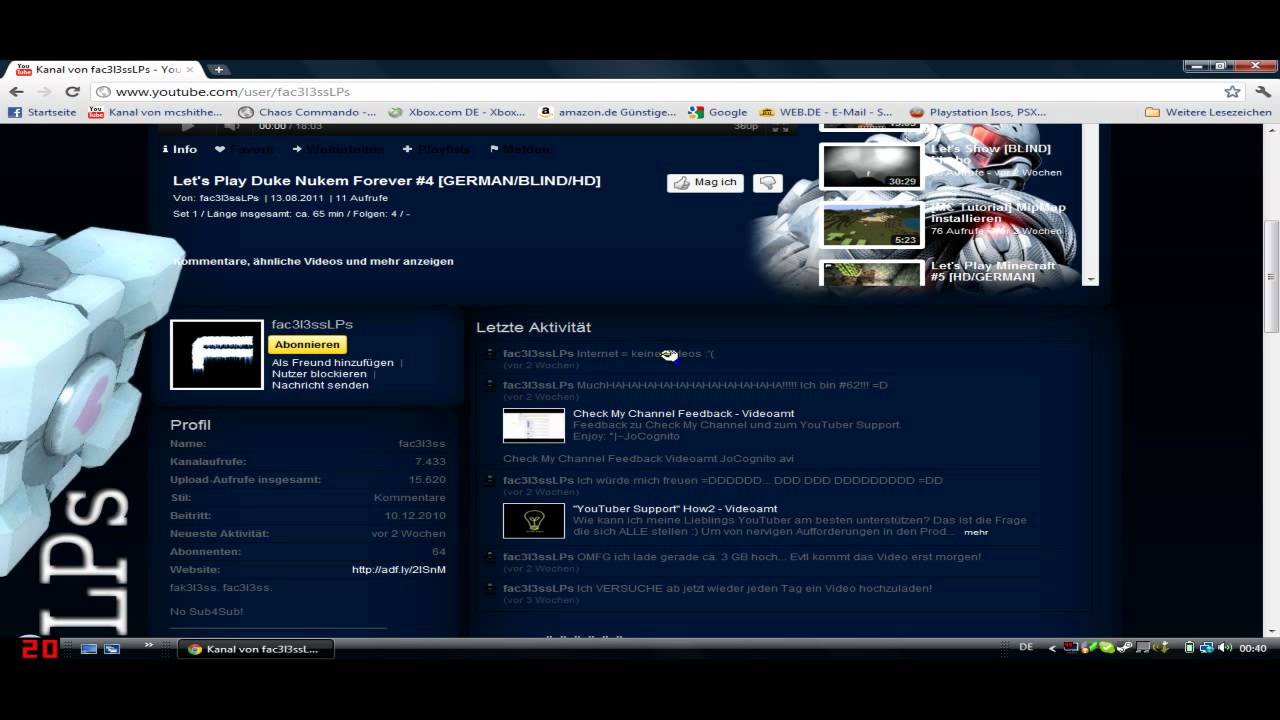Screen dimensions: 1280x720
Task: Click the video player play button
Action: [188, 126]
